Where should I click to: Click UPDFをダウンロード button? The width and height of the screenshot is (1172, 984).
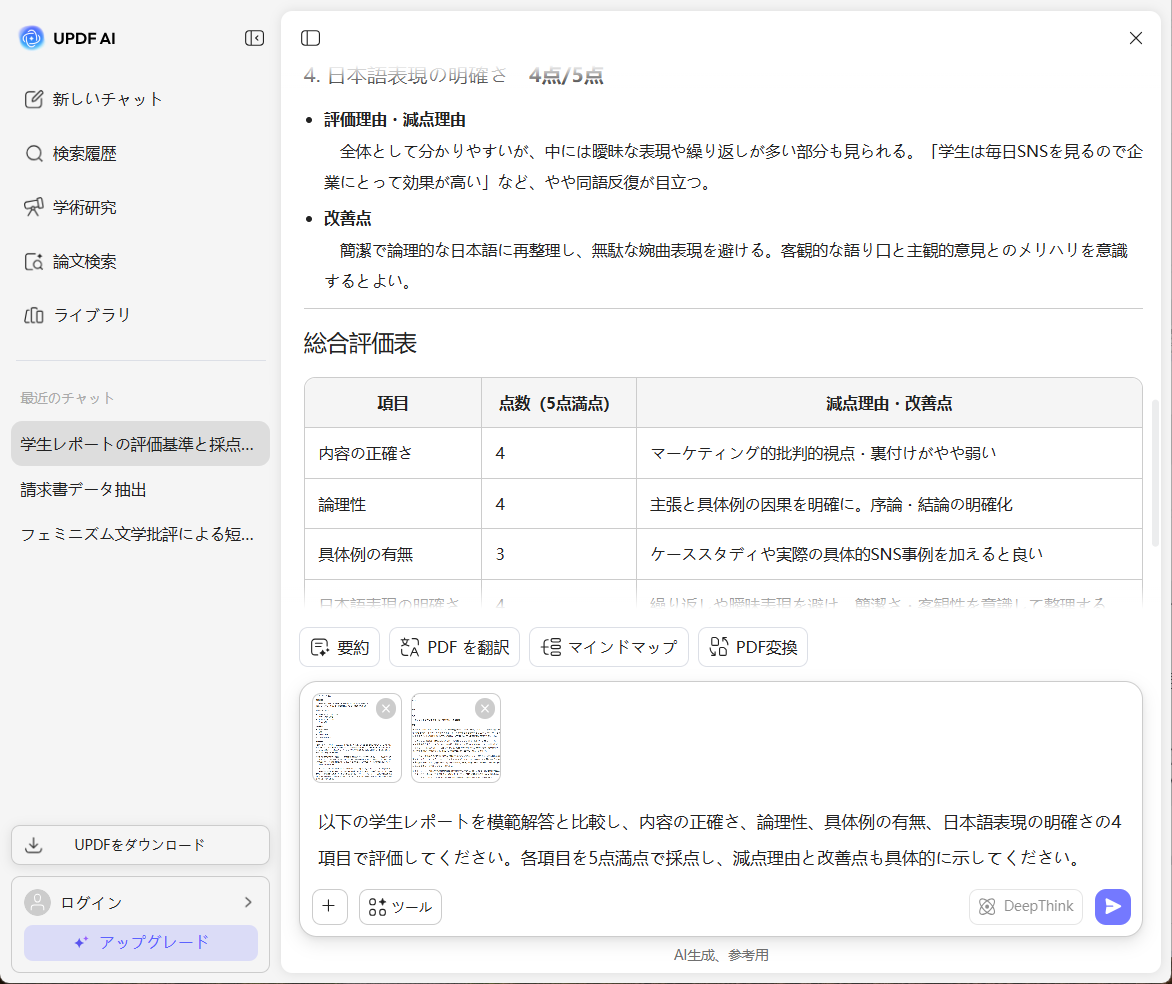141,845
